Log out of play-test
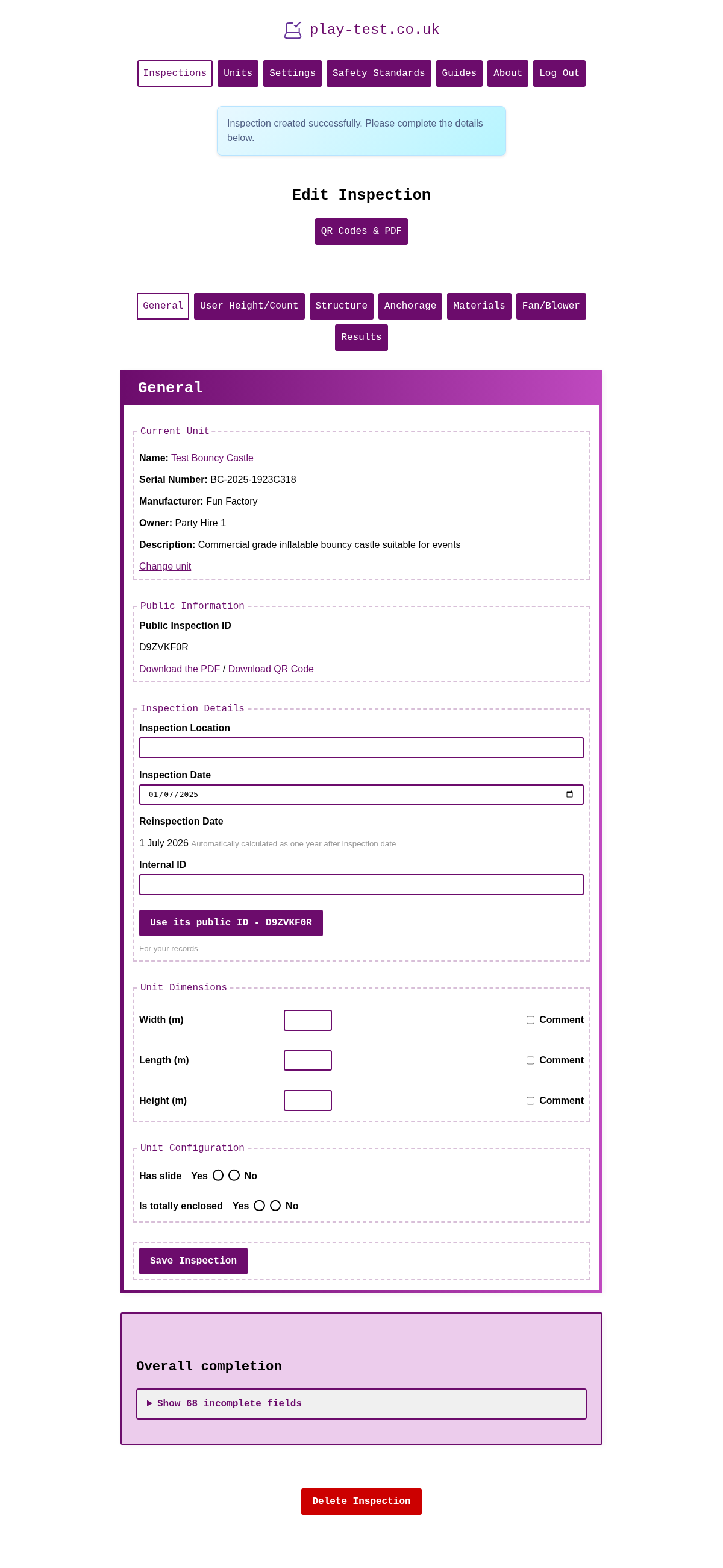Image resolution: width=723 pixels, height=1568 pixels. [x=559, y=73]
